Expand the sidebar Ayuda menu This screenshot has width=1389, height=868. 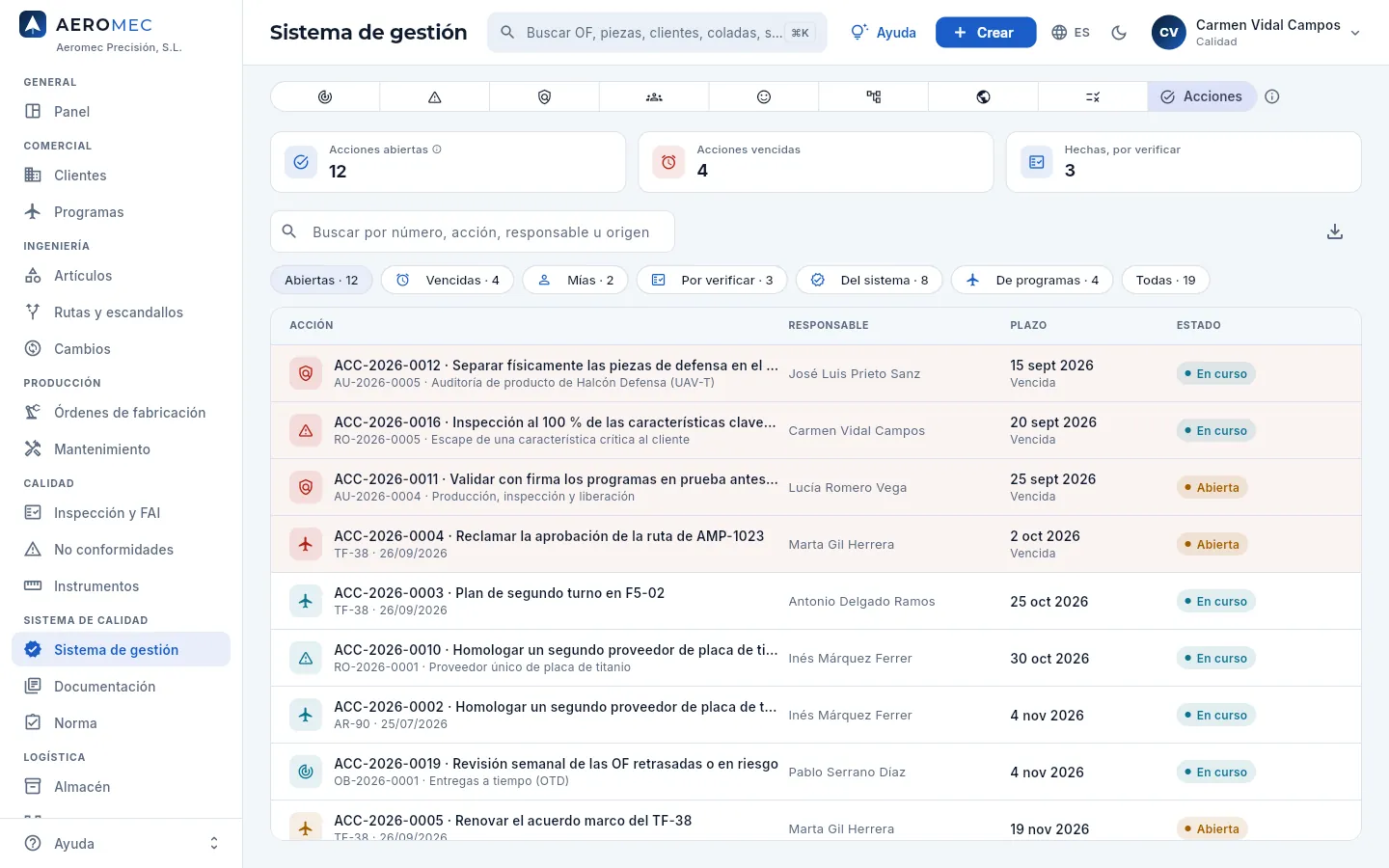coord(121,844)
